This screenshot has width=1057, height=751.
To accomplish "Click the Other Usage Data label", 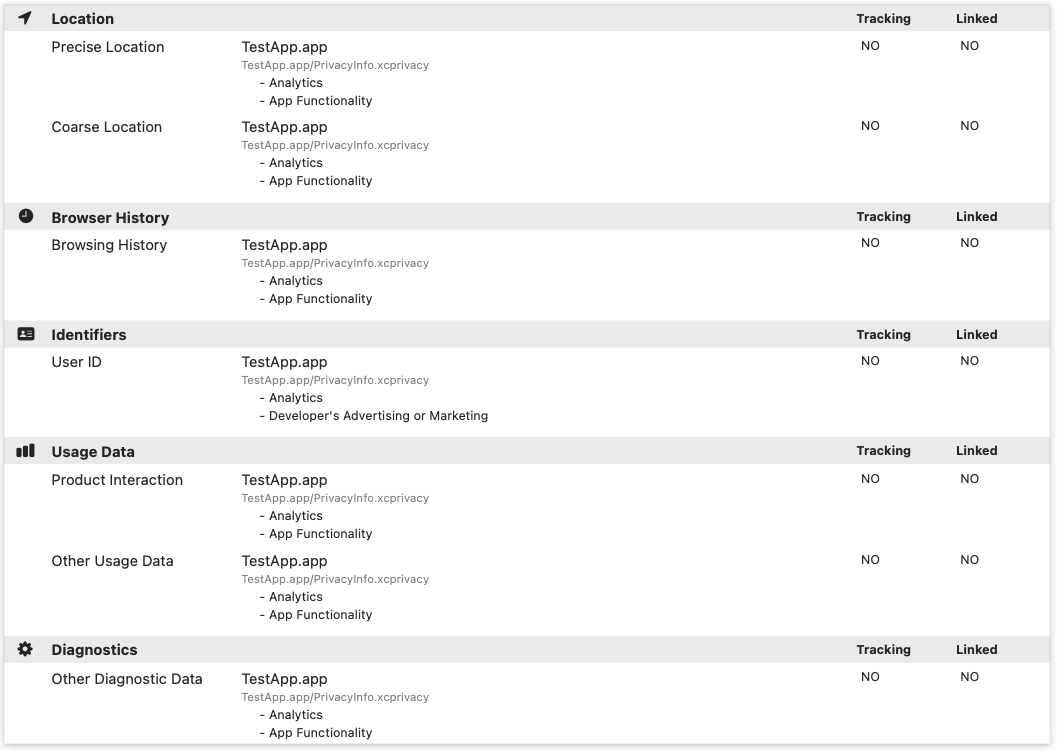I will [x=112, y=561].
